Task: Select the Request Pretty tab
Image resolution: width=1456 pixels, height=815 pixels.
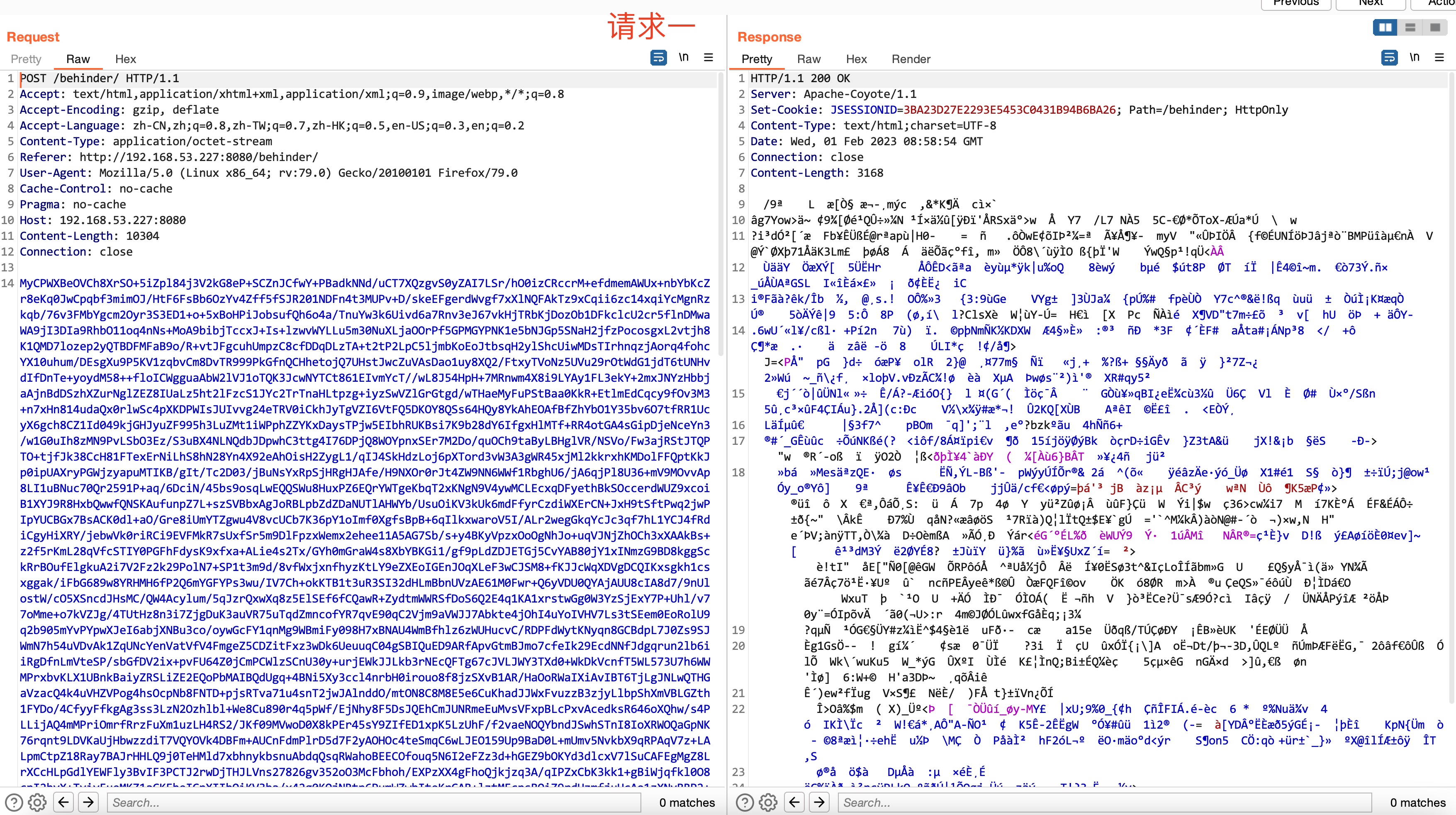Action: 26,59
